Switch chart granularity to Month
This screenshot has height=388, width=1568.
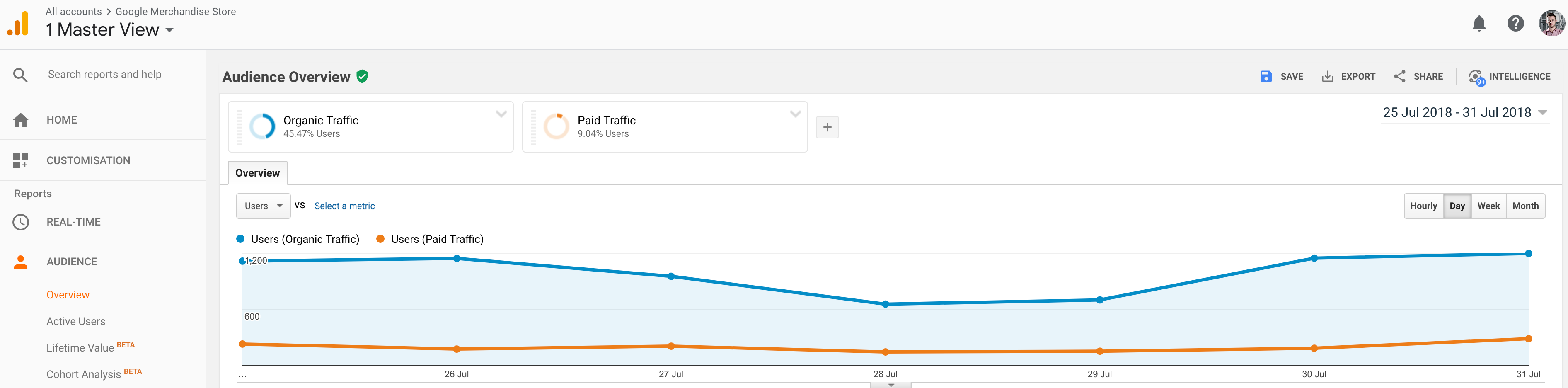coord(1525,206)
